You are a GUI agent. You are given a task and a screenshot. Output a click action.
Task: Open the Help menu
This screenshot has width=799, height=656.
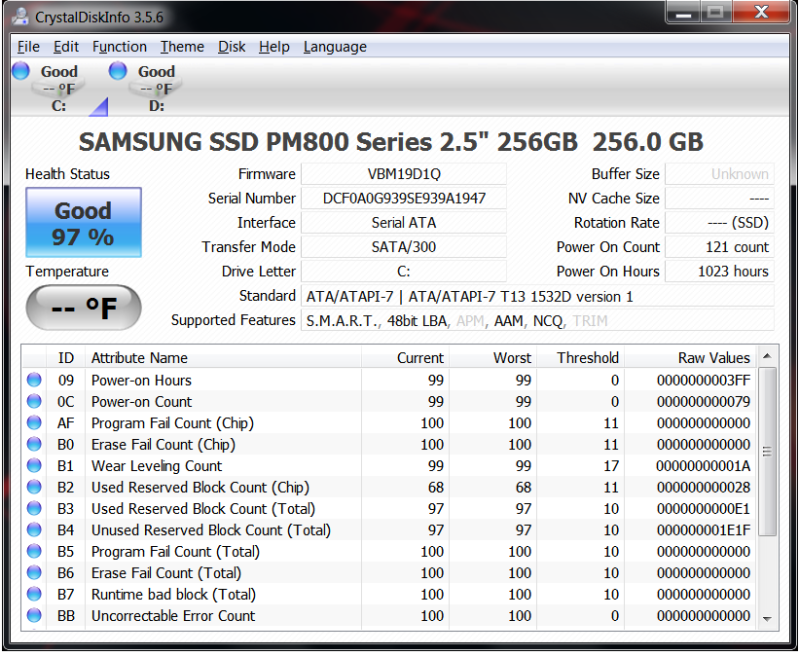274,47
